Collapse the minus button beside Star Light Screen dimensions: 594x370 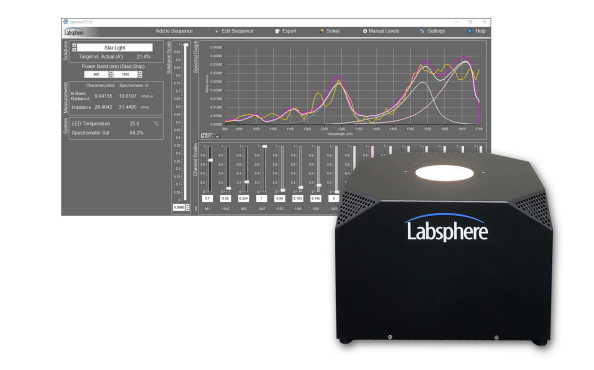[74, 50]
